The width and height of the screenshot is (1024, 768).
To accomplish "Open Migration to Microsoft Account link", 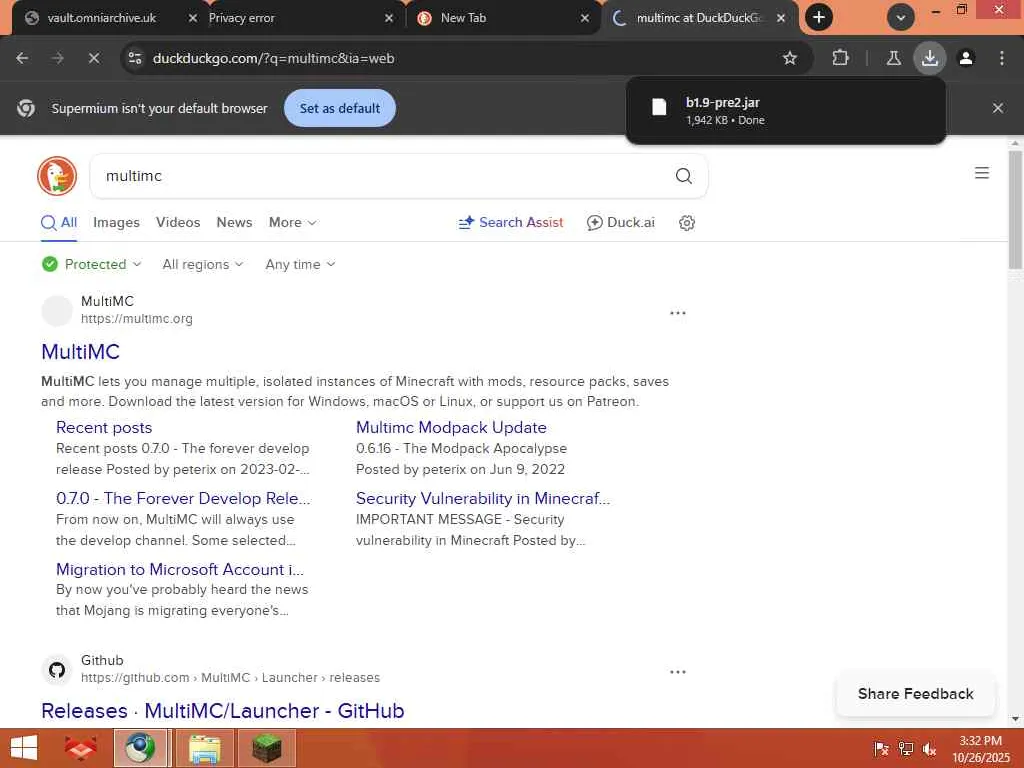I will click(180, 569).
